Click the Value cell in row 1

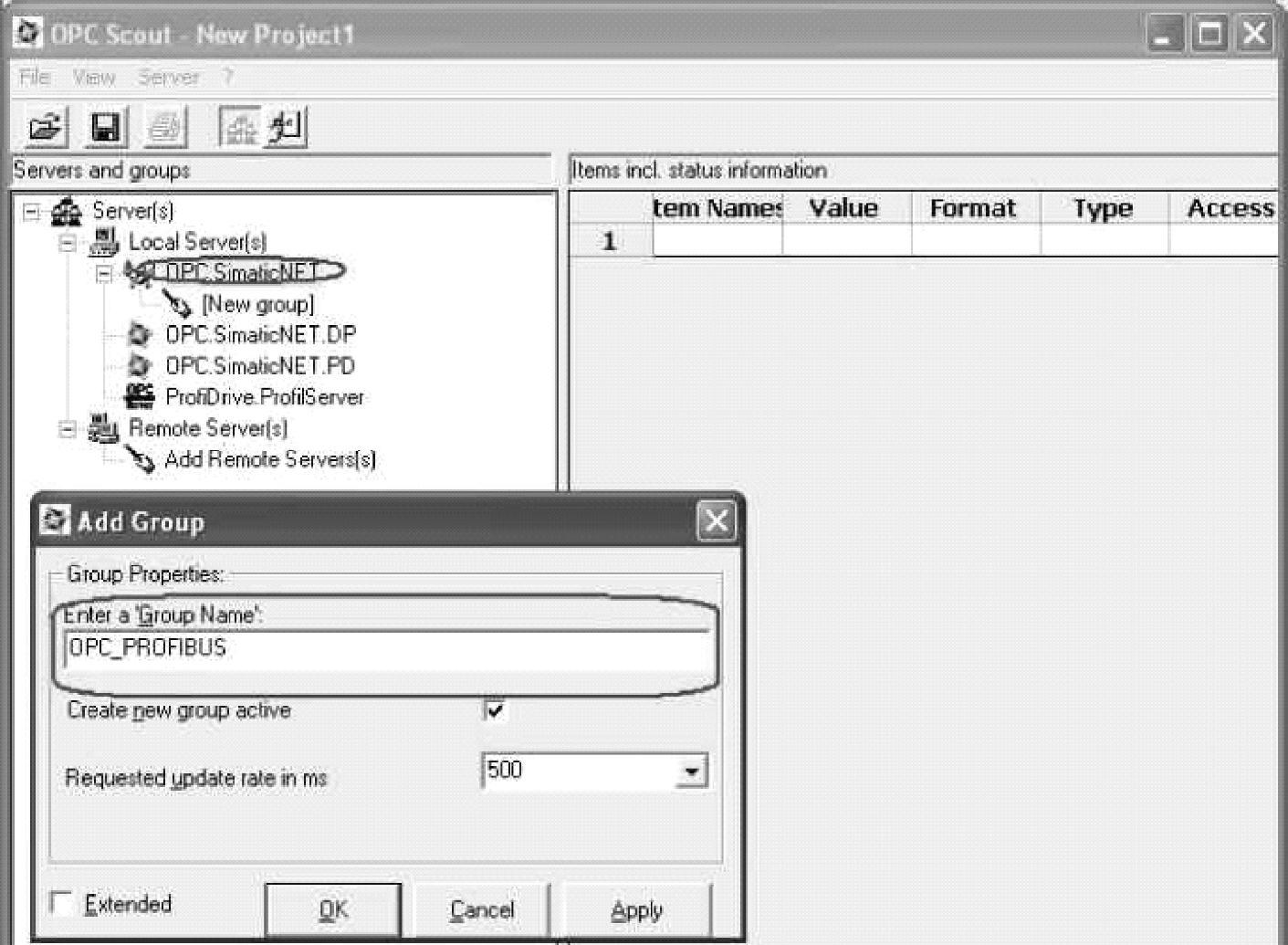tap(847, 241)
